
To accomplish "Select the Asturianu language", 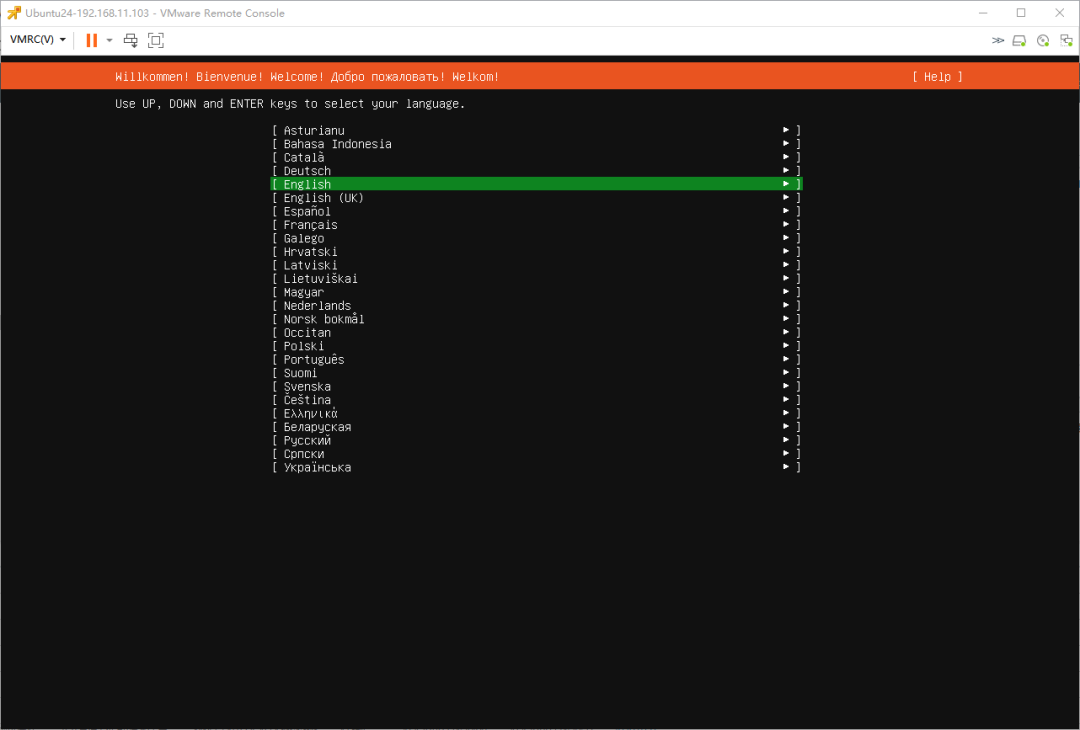I will pyautogui.click(x=537, y=130).
